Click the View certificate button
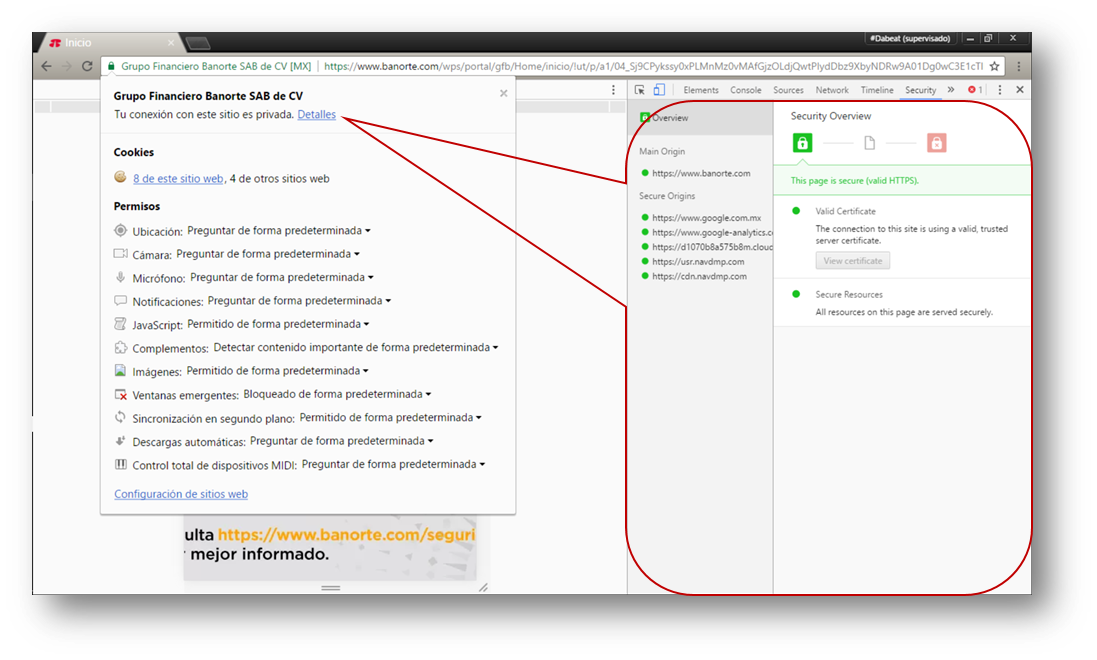Viewport: 1097px width, 660px height. 852,261
